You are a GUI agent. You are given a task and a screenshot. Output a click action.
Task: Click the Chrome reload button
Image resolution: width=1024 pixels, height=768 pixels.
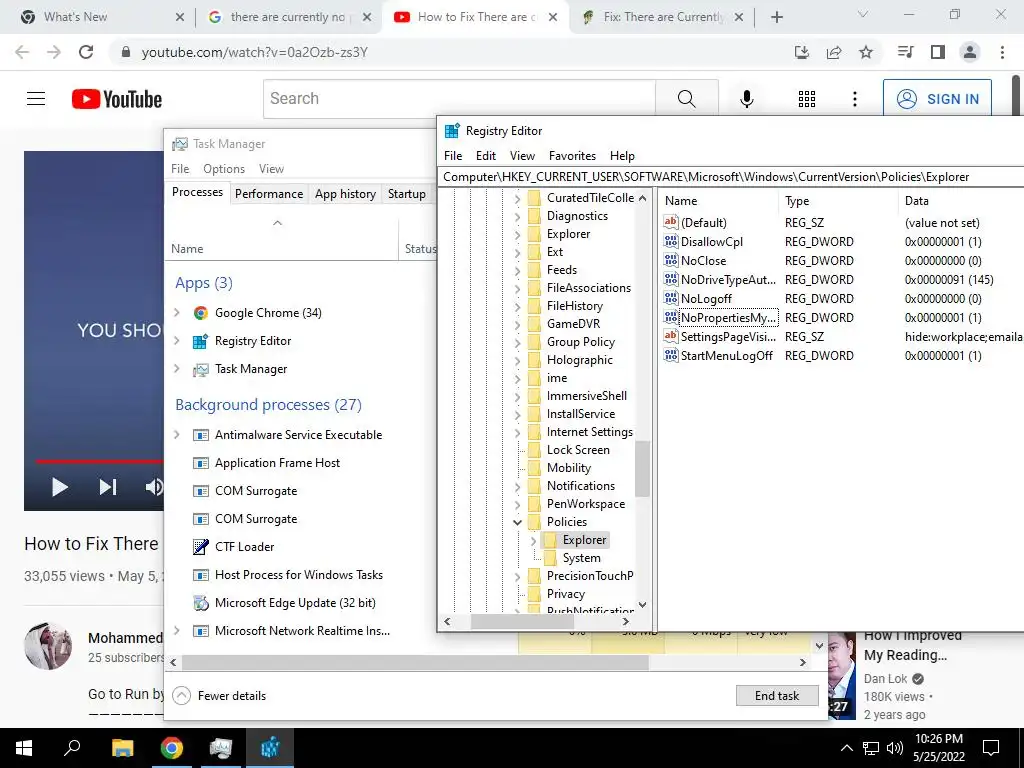point(86,52)
